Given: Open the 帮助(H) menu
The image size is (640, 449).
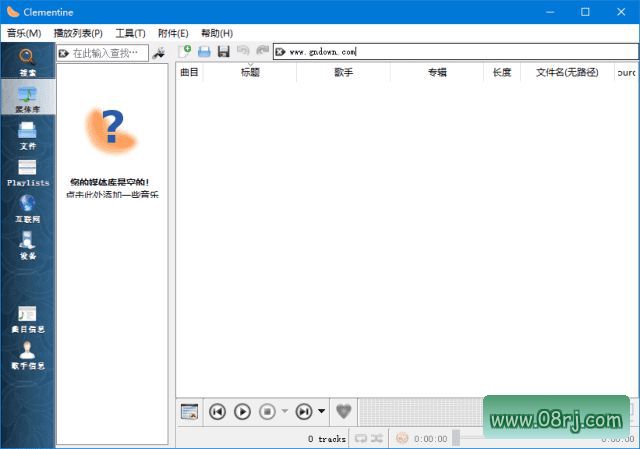Looking at the screenshot, I should 217,33.
